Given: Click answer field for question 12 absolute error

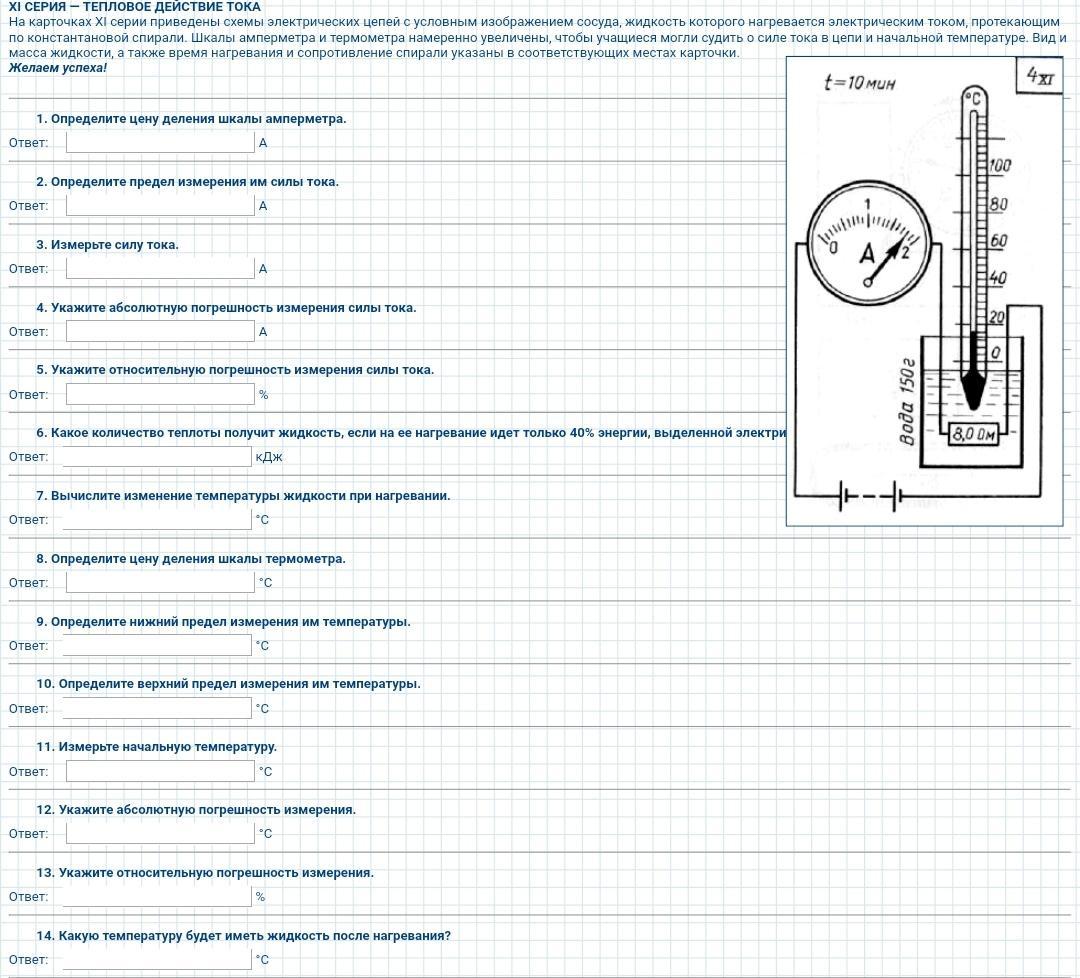Looking at the screenshot, I should (x=160, y=834).
